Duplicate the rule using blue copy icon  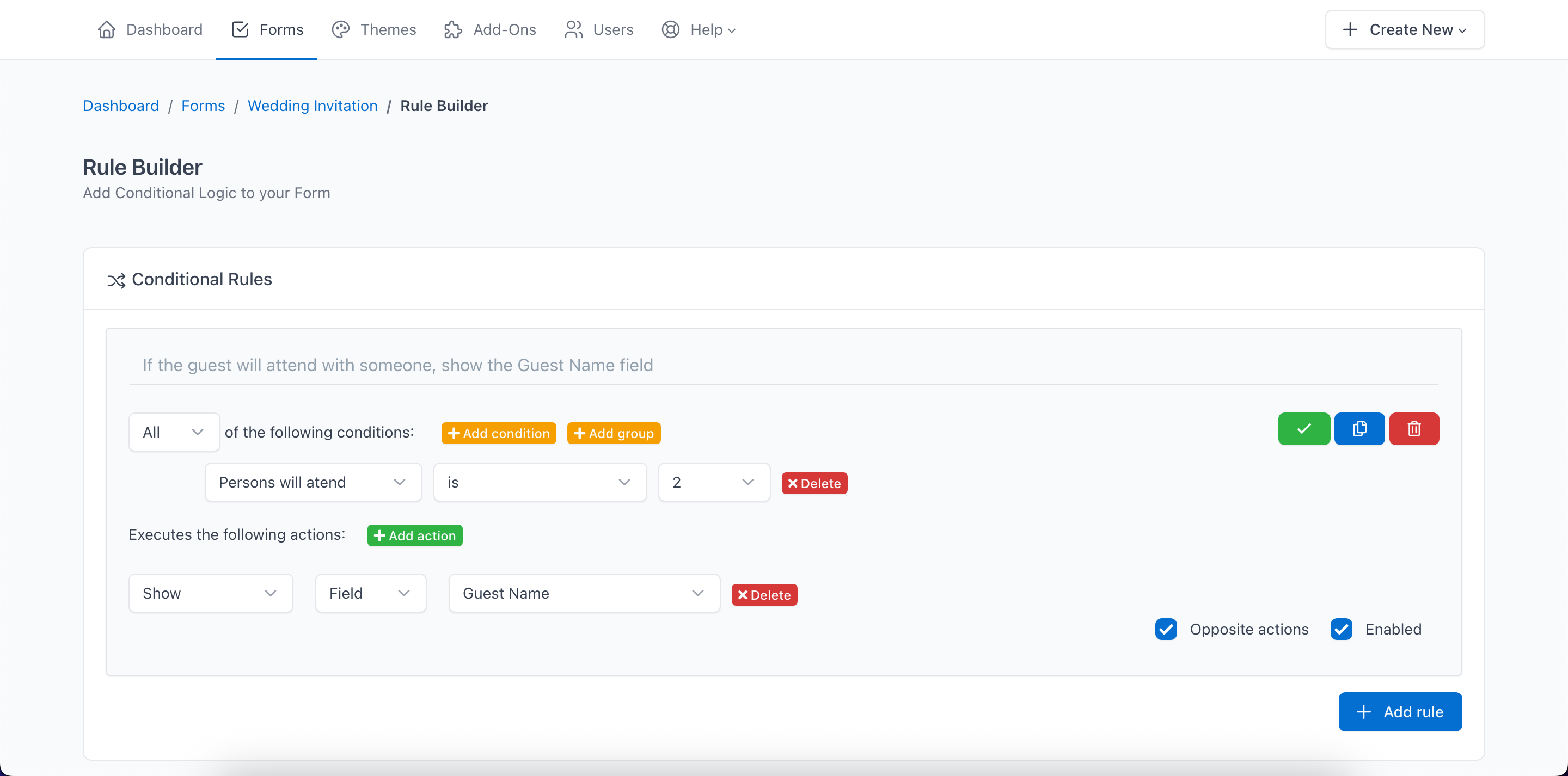click(x=1359, y=428)
